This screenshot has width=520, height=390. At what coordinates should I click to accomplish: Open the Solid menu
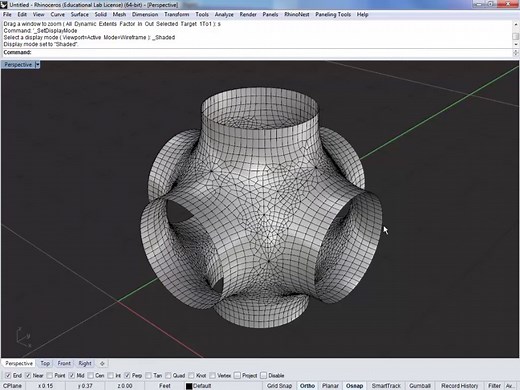(100, 14)
